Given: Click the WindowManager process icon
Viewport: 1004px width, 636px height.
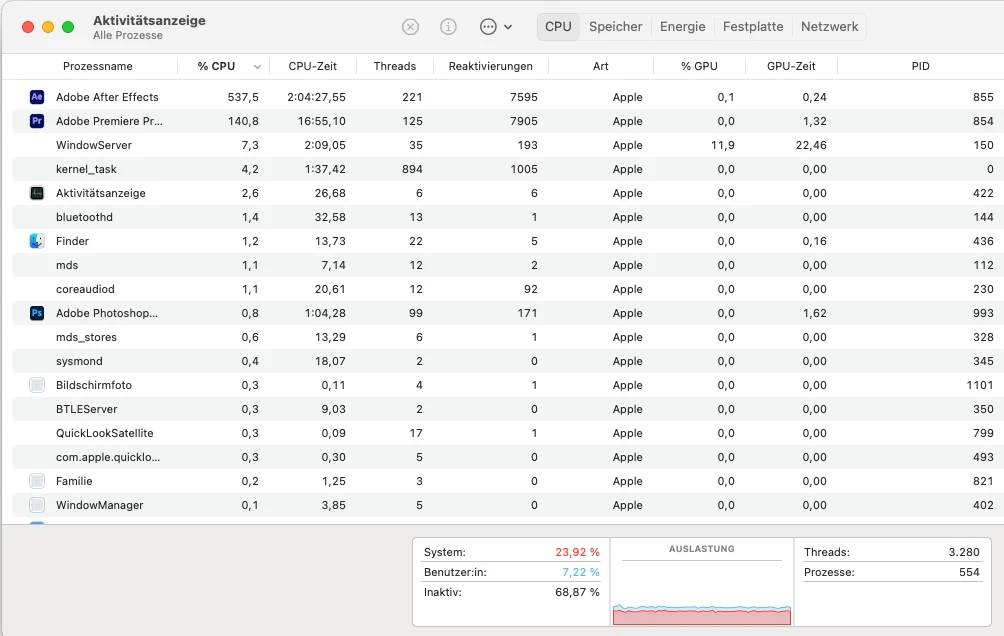Looking at the screenshot, I should (x=37, y=505).
